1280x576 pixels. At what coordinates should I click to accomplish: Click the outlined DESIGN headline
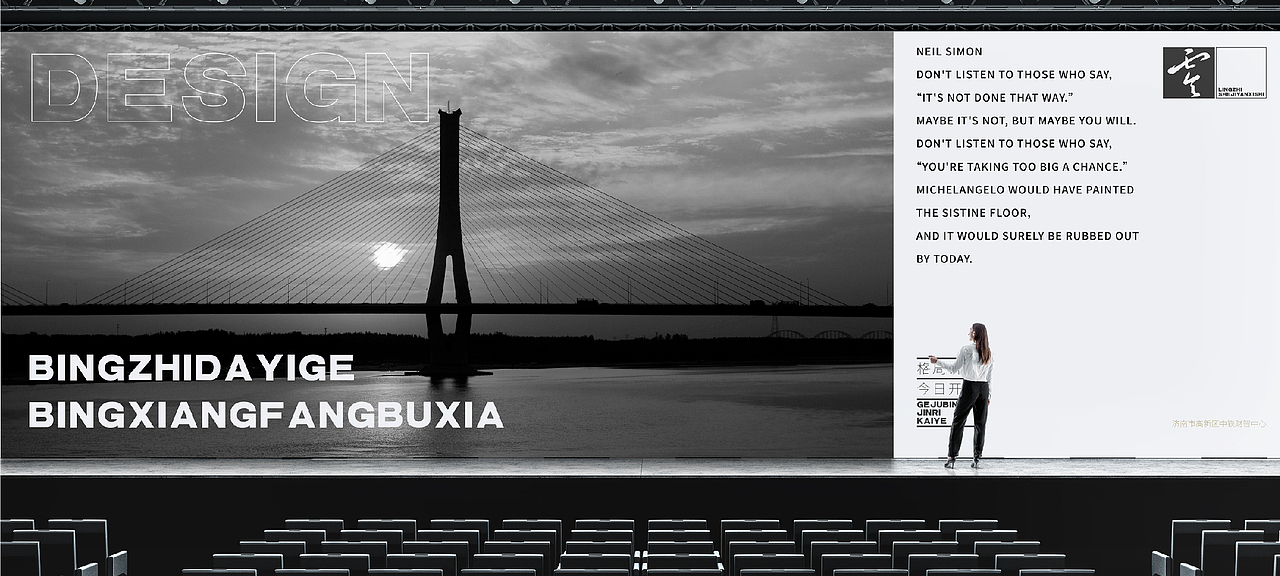231,88
